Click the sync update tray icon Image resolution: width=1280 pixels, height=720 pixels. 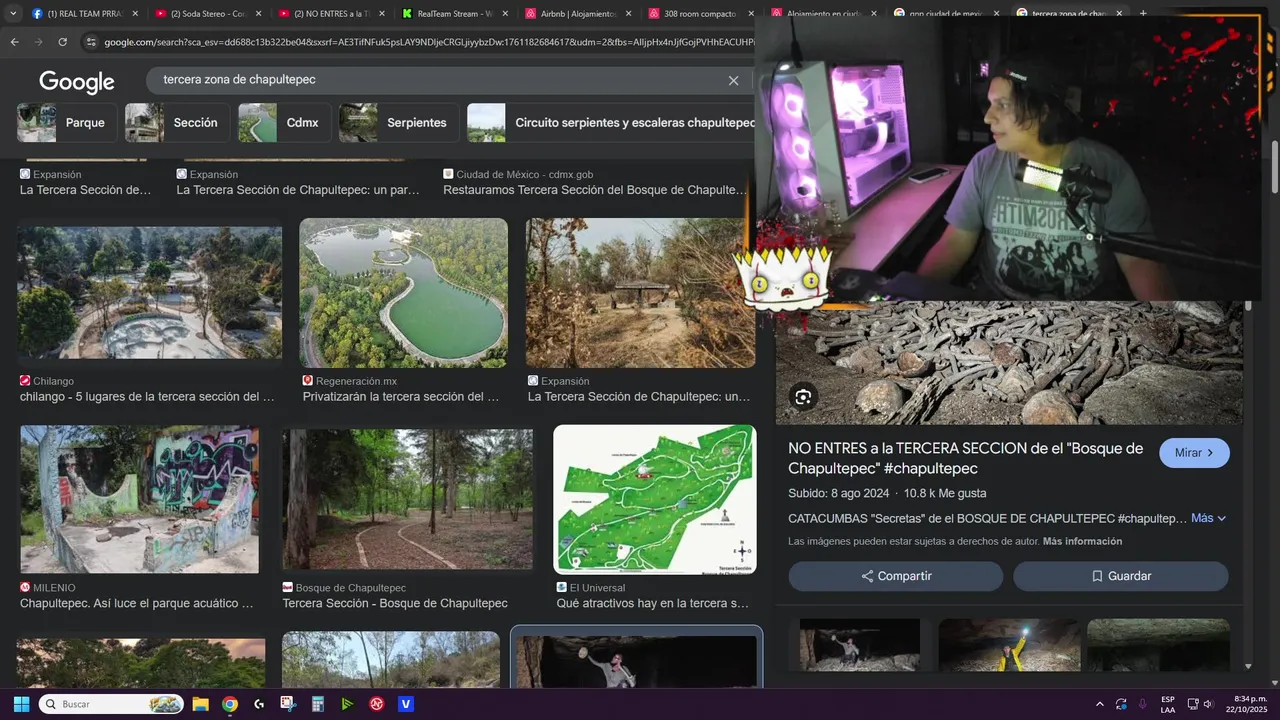(x=1121, y=704)
